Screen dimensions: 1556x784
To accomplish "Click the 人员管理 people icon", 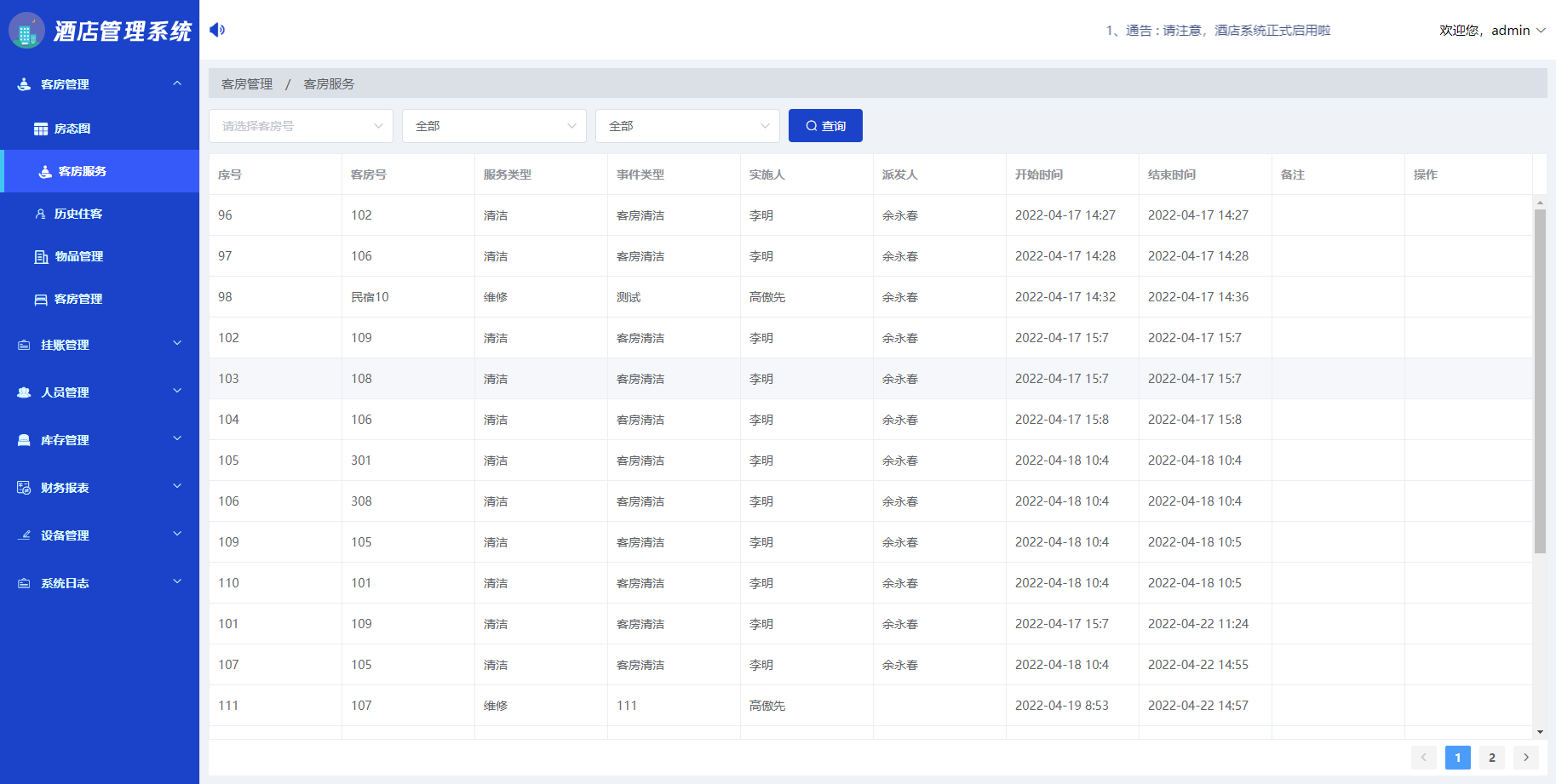I will pyautogui.click(x=24, y=392).
